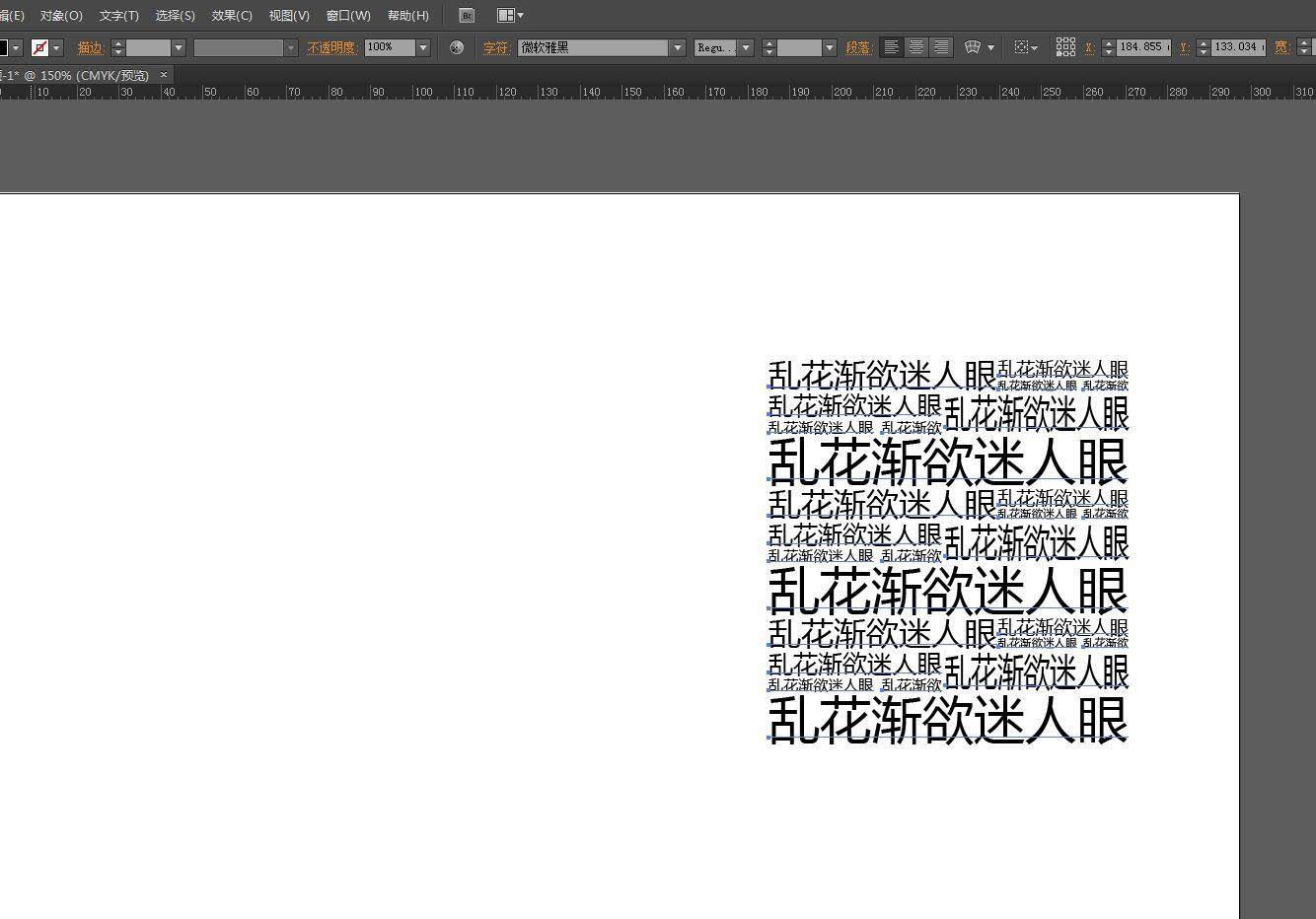Open the 窗口 menu
This screenshot has width=1316, height=919.
coord(347,15)
